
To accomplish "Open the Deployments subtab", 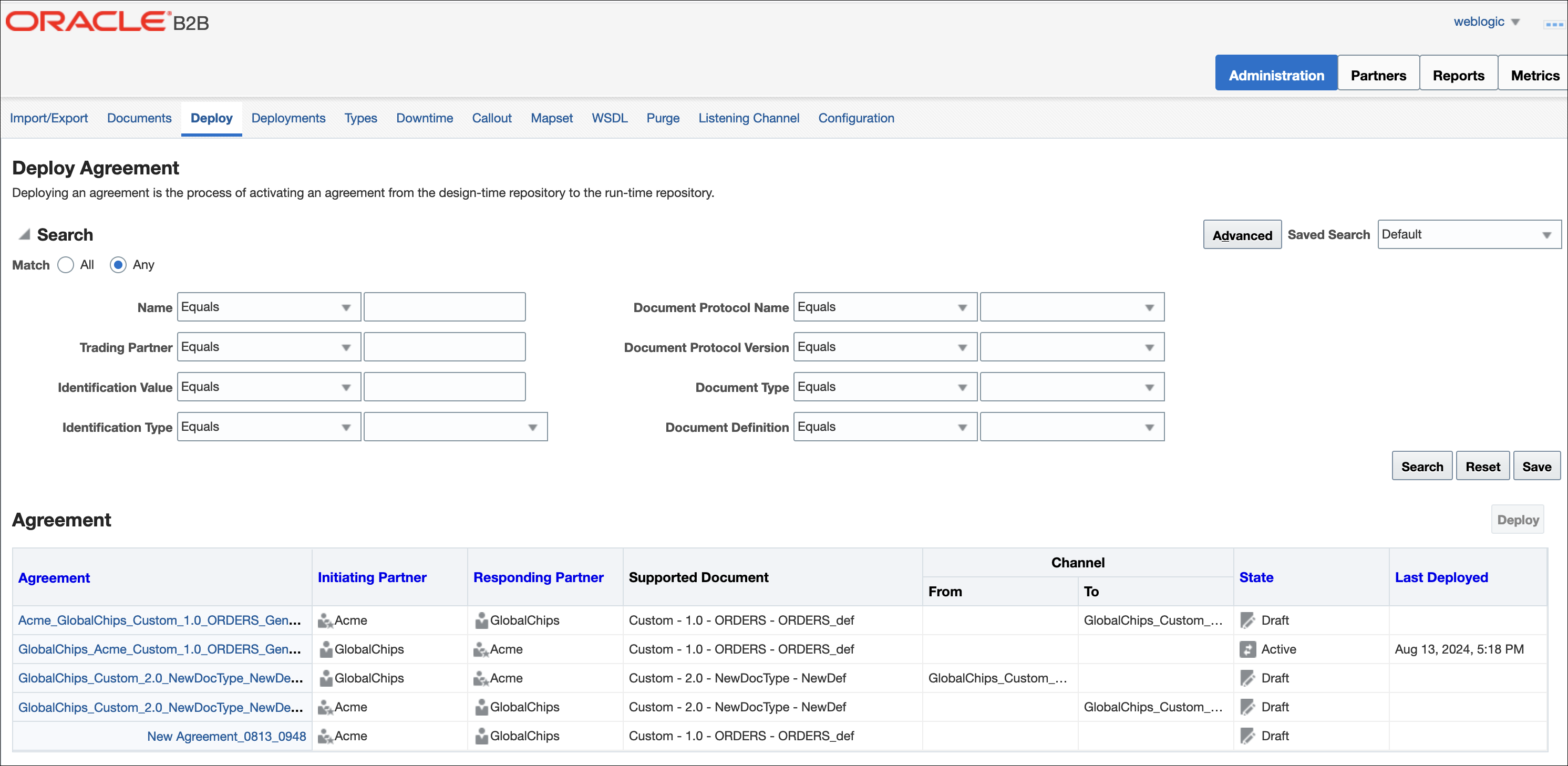I will pos(288,118).
